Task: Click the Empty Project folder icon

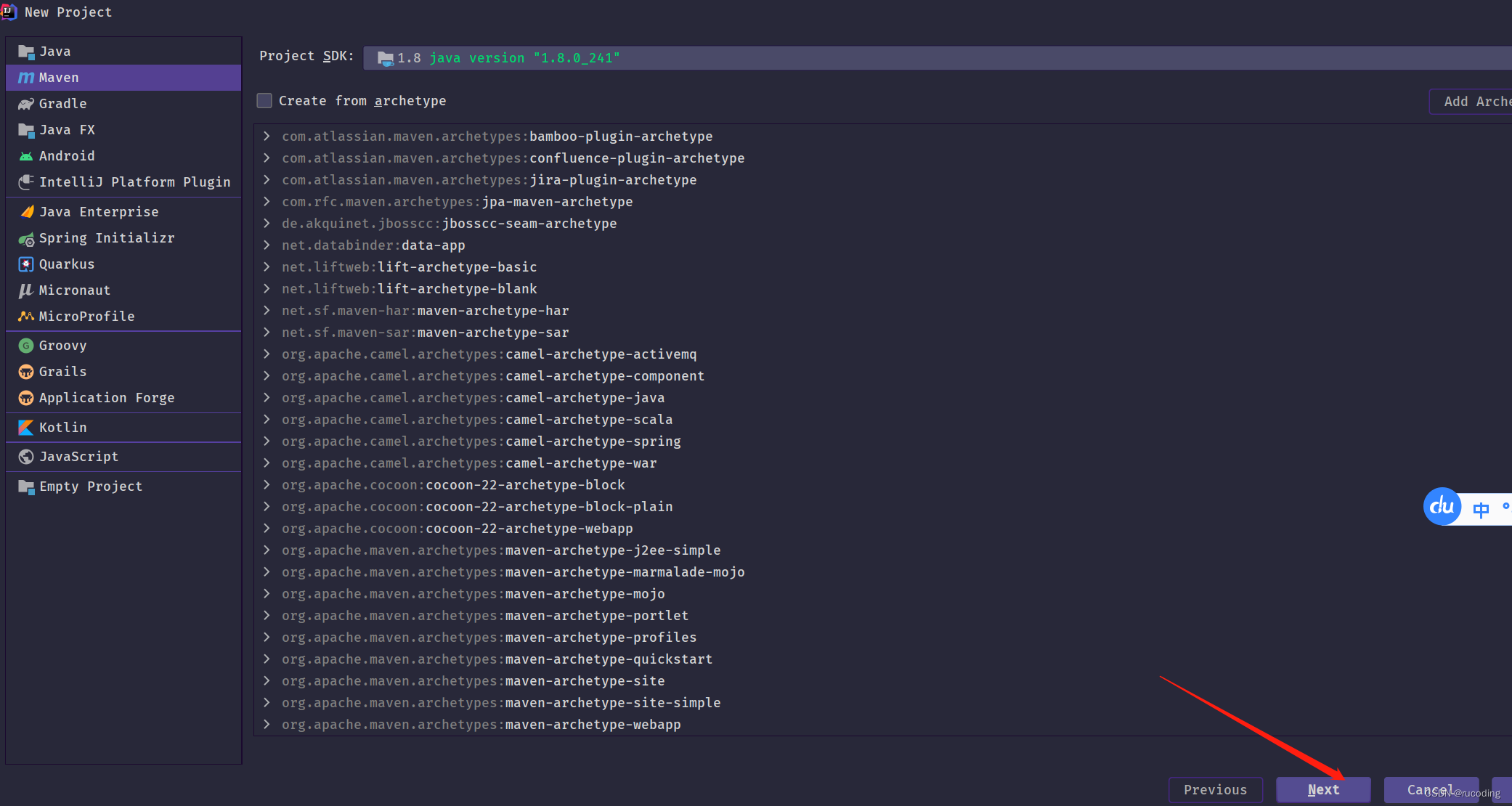Action: [x=26, y=487]
